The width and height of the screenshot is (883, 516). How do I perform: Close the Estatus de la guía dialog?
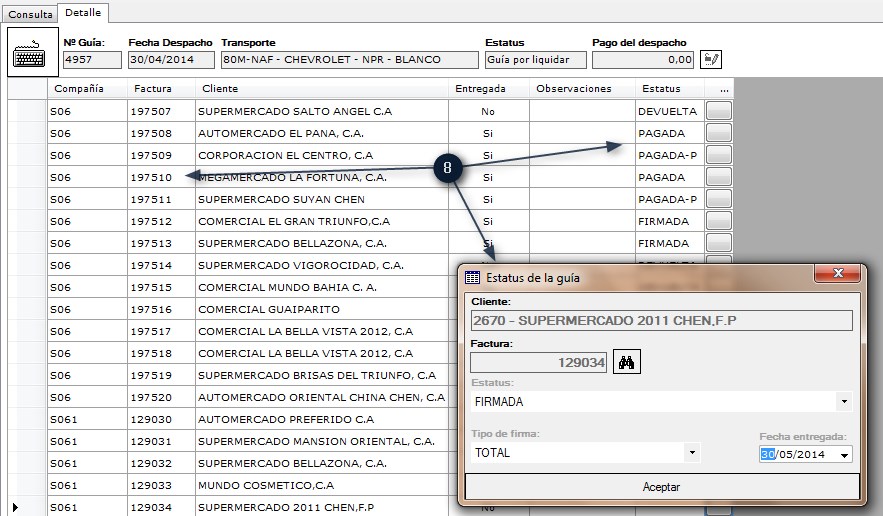tap(837, 273)
